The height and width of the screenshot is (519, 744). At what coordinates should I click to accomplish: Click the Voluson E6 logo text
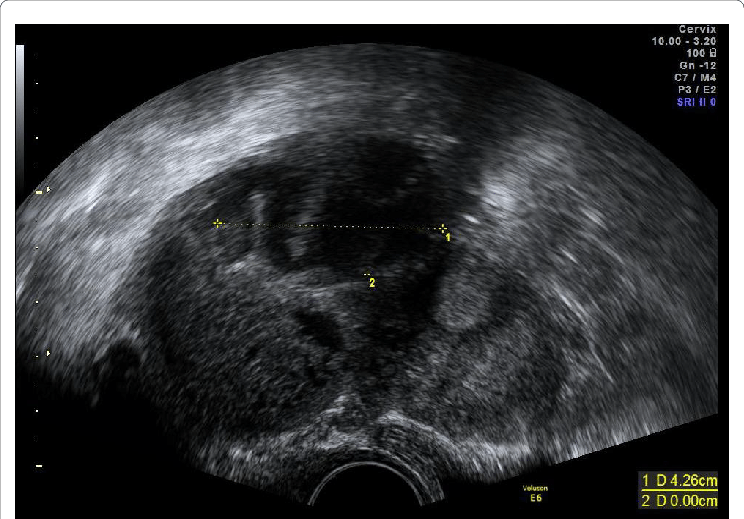tap(535, 491)
